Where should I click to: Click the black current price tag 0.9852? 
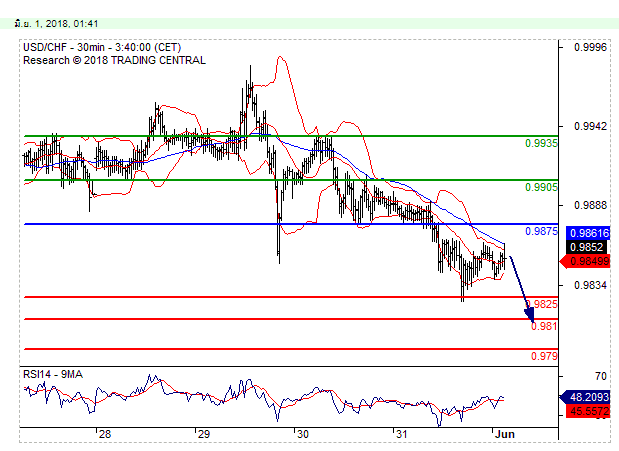(x=586, y=247)
